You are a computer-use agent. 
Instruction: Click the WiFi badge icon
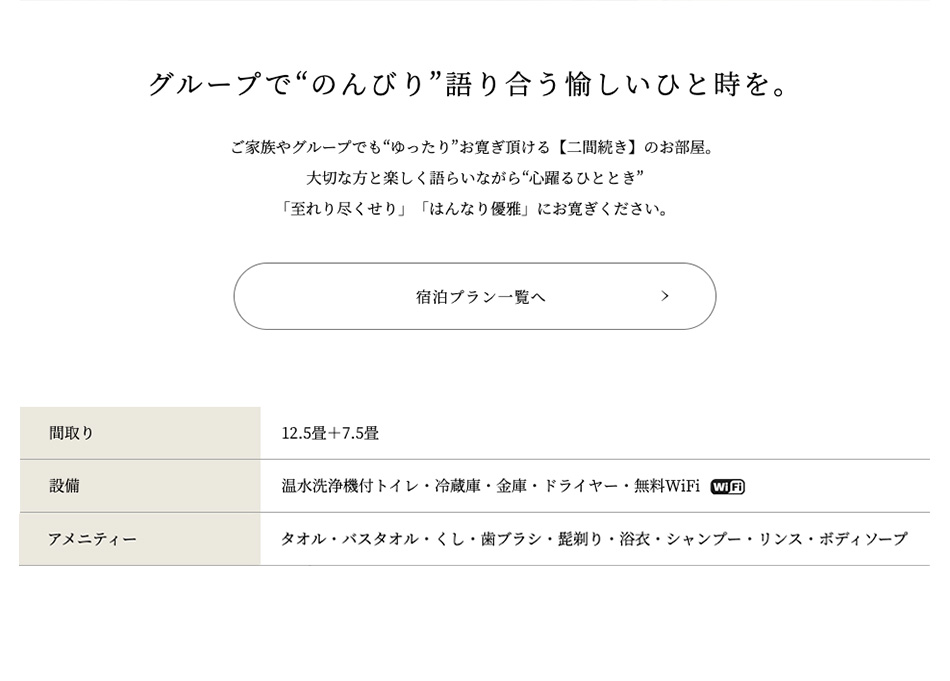pos(728,487)
